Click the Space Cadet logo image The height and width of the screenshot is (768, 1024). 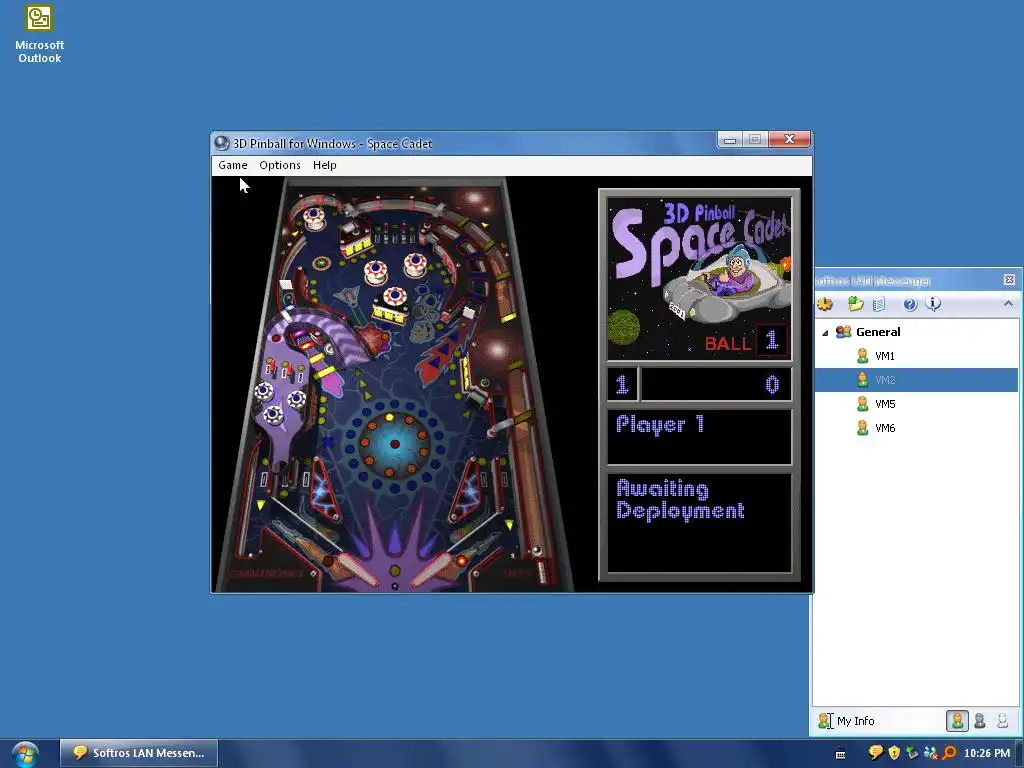[x=699, y=279]
